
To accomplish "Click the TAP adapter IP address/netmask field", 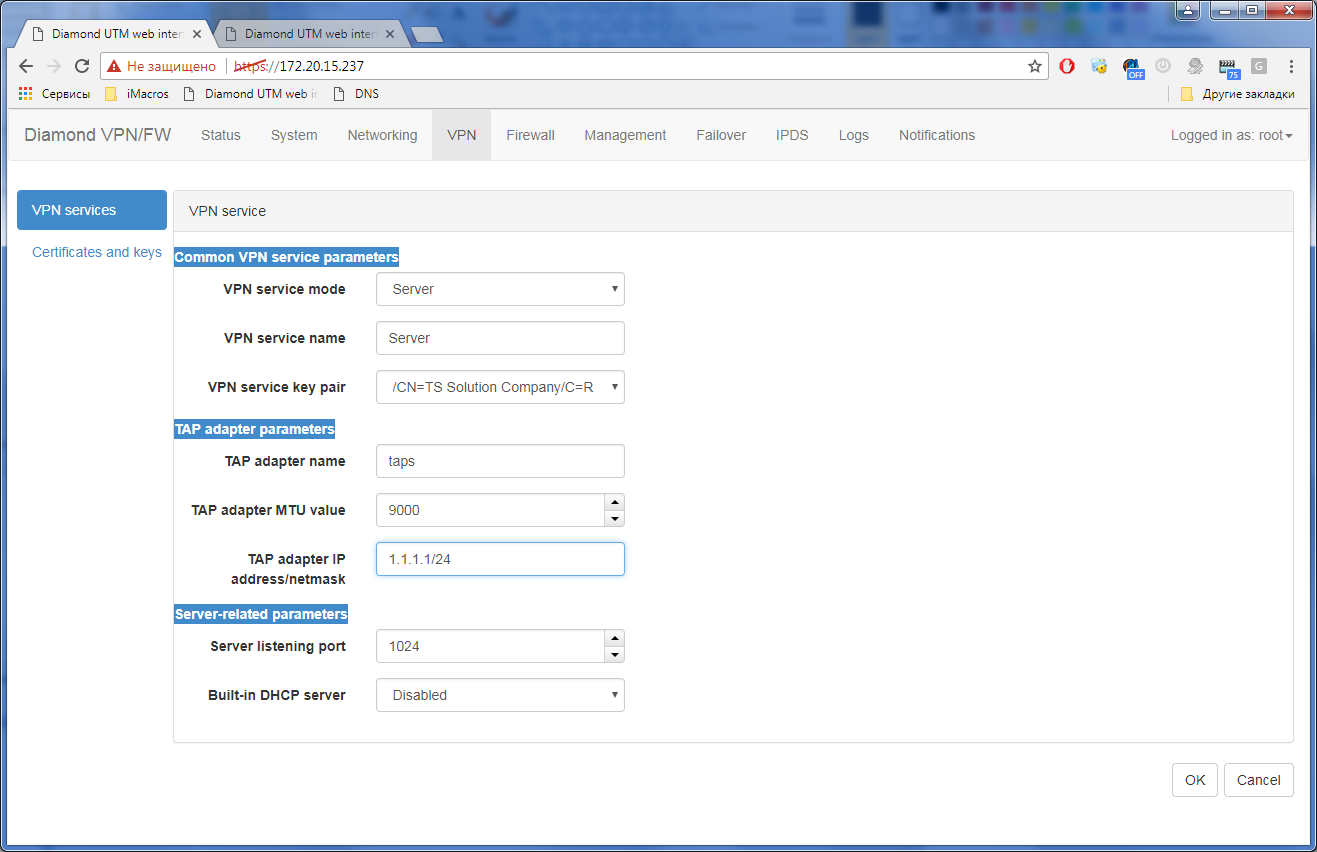I will [x=500, y=559].
